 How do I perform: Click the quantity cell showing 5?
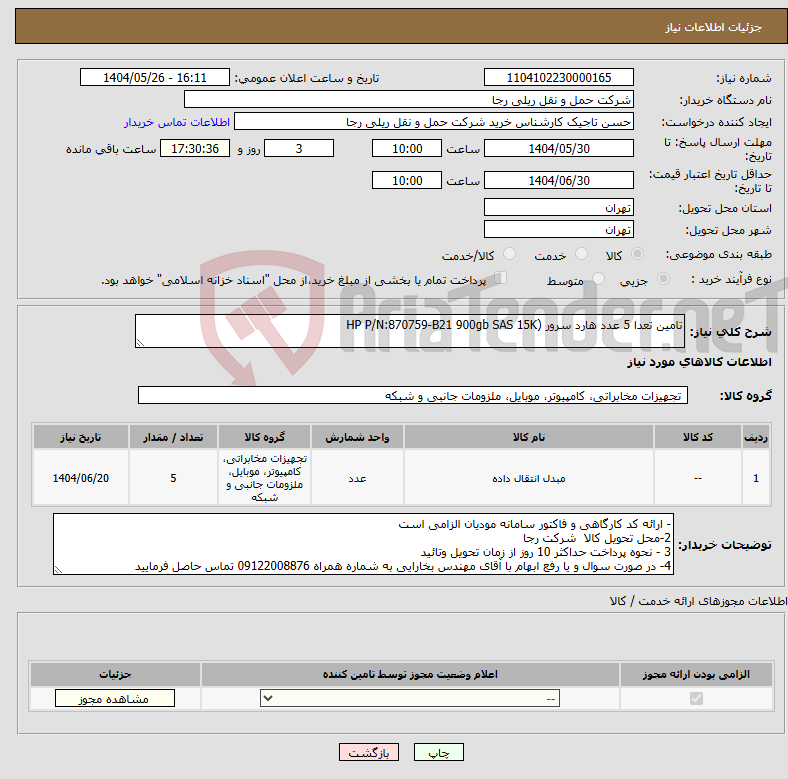point(173,478)
